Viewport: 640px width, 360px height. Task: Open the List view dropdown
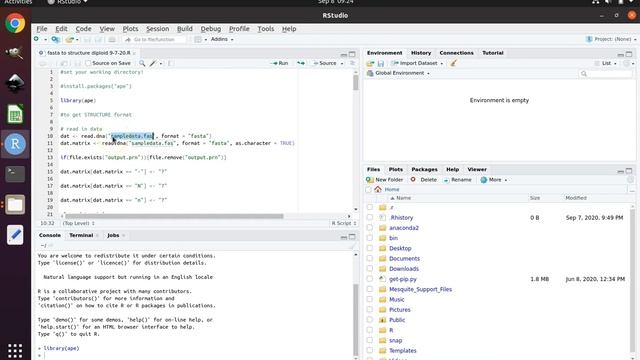tap(605, 63)
